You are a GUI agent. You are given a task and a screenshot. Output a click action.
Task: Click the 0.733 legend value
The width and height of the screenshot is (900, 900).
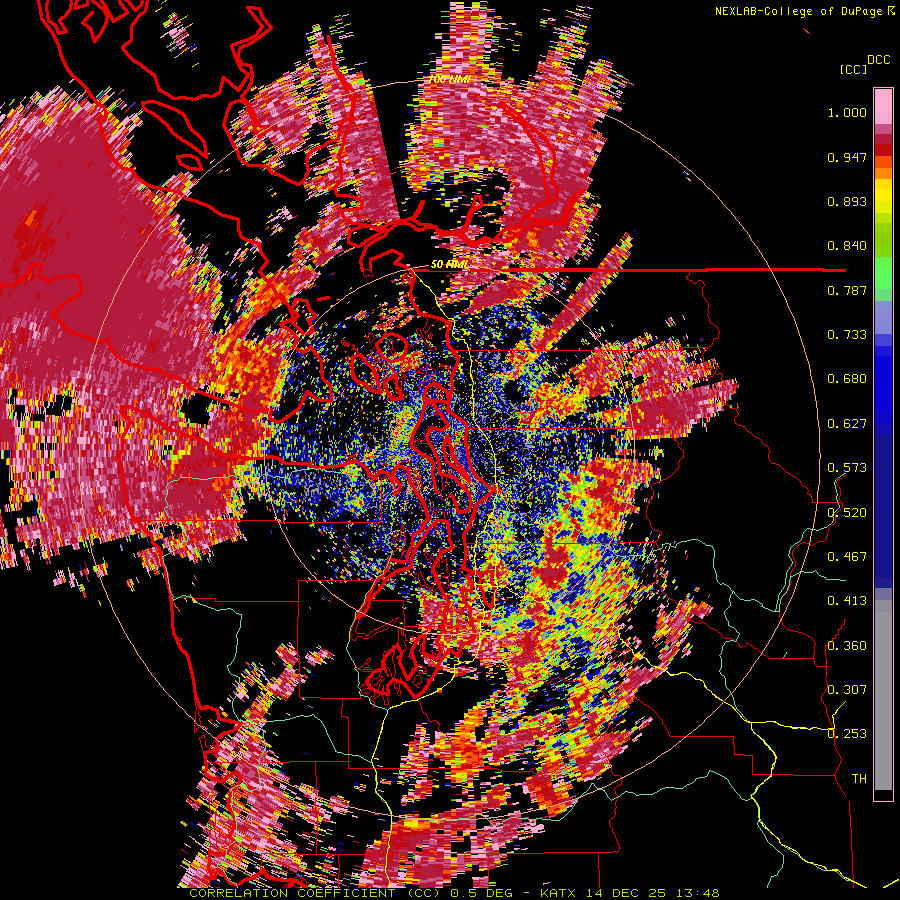pos(847,335)
